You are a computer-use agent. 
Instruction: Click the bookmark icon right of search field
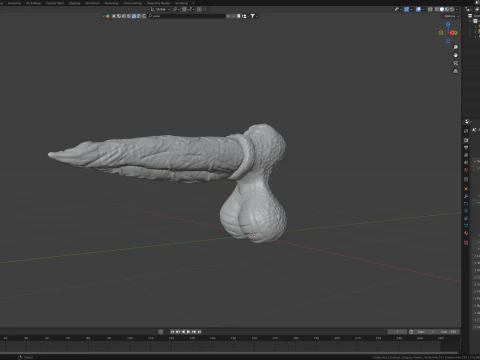[239, 16]
